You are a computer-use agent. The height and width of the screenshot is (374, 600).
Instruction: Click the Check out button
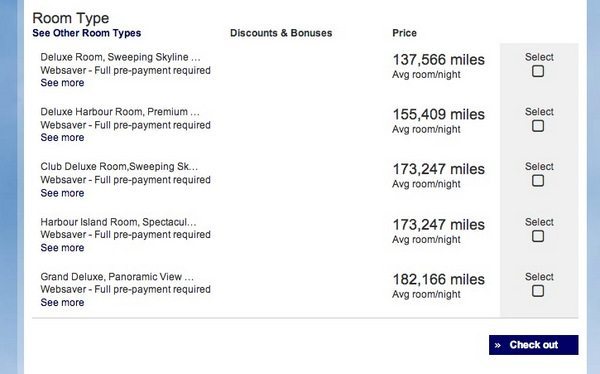click(x=533, y=345)
